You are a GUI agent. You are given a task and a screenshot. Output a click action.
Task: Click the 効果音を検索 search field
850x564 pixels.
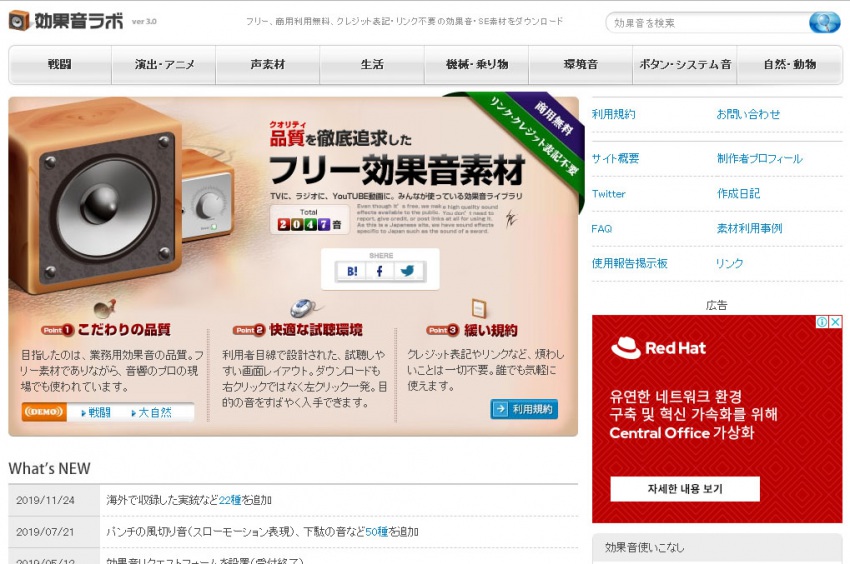[707, 23]
